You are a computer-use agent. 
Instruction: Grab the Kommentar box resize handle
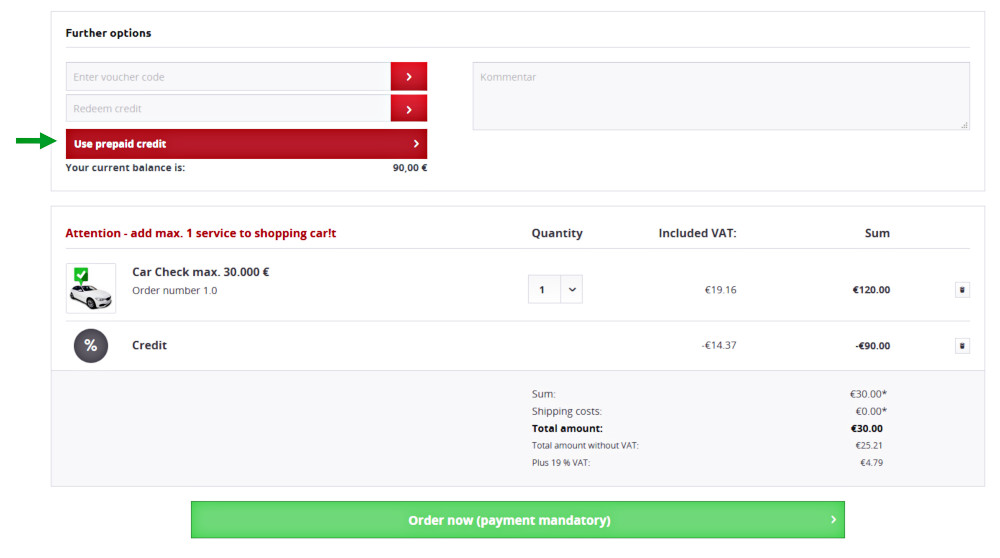point(965,125)
